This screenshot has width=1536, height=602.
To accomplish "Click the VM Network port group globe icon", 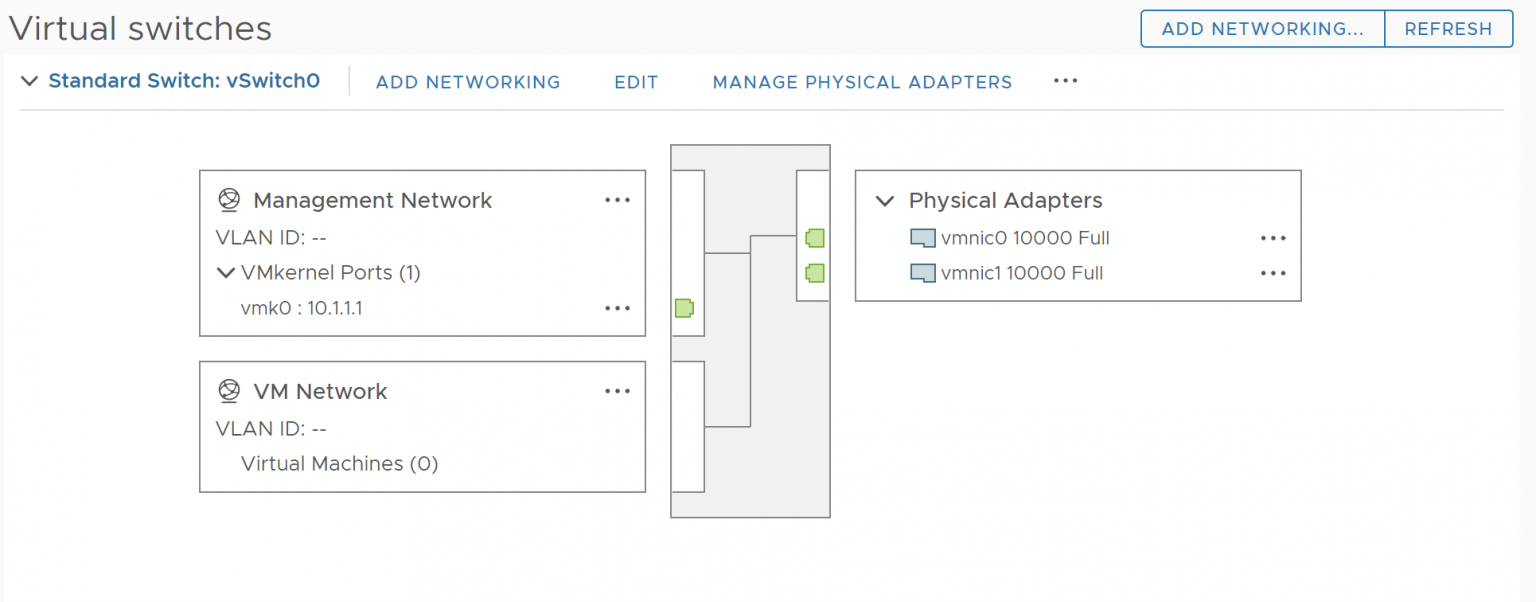I will tap(229, 391).
